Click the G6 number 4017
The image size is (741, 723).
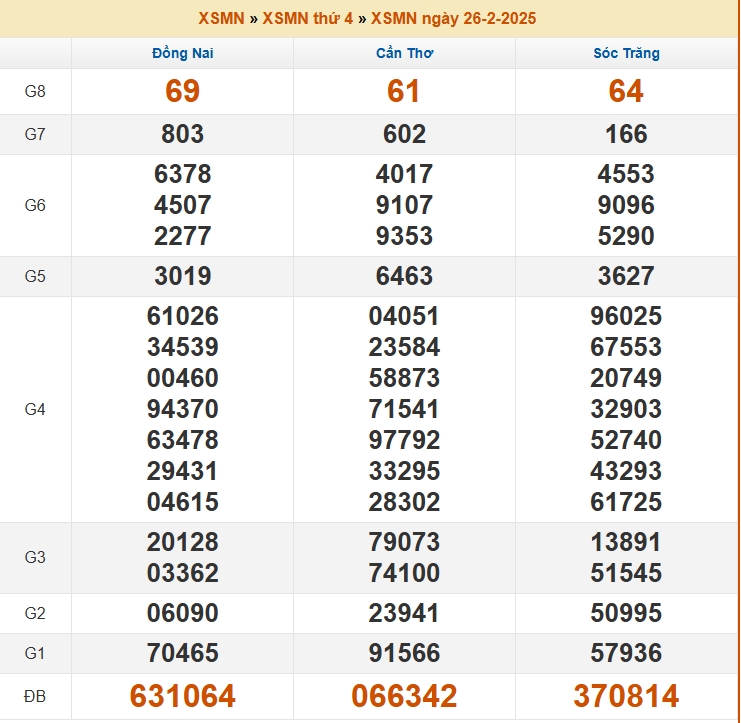pos(404,174)
